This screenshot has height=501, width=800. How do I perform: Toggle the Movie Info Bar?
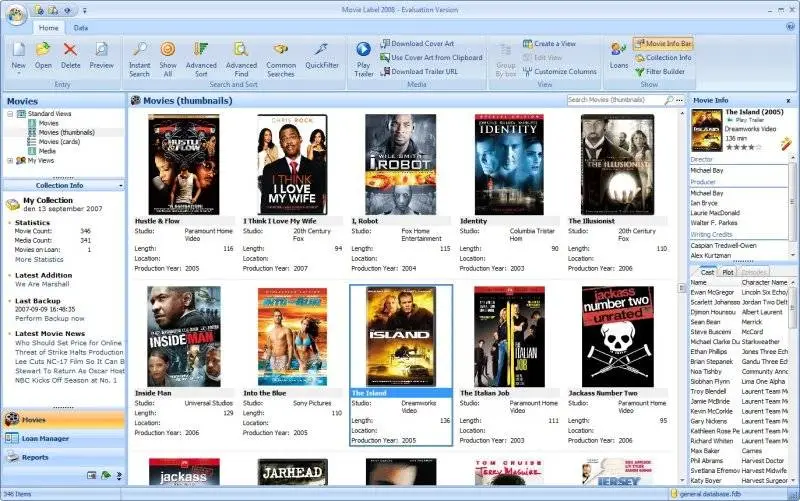[663, 44]
